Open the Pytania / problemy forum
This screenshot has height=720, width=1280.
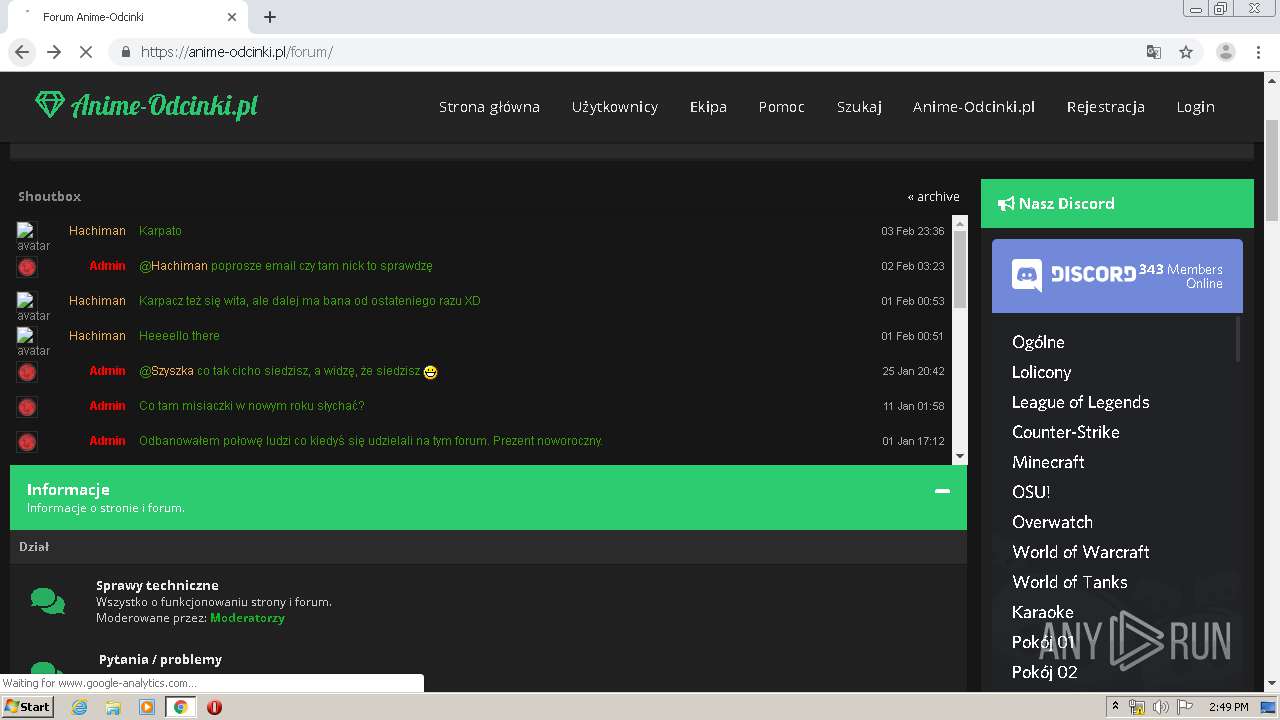pyautogui.click(x=160, y=659)
